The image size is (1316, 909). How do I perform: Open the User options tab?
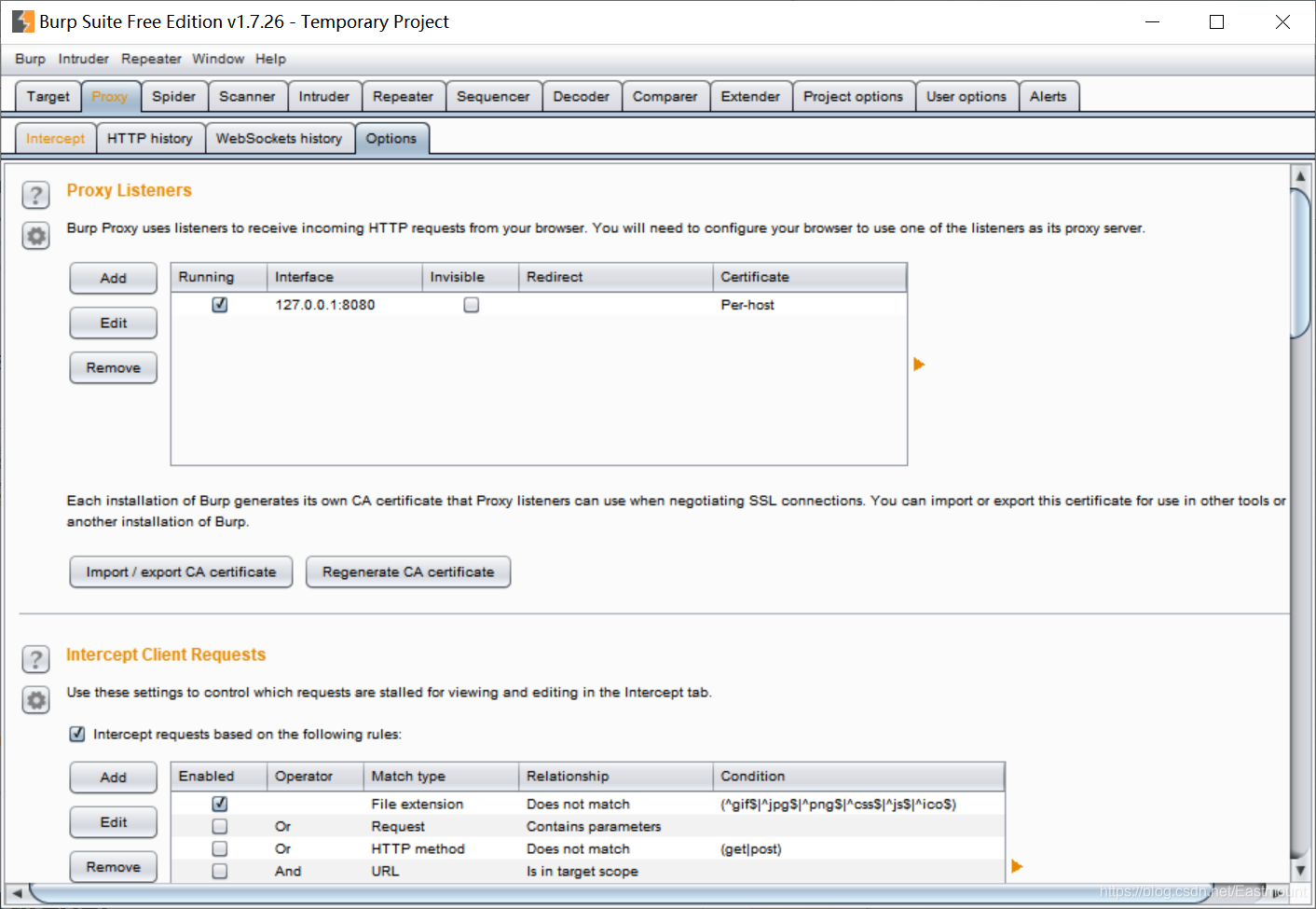click(966, 96)
